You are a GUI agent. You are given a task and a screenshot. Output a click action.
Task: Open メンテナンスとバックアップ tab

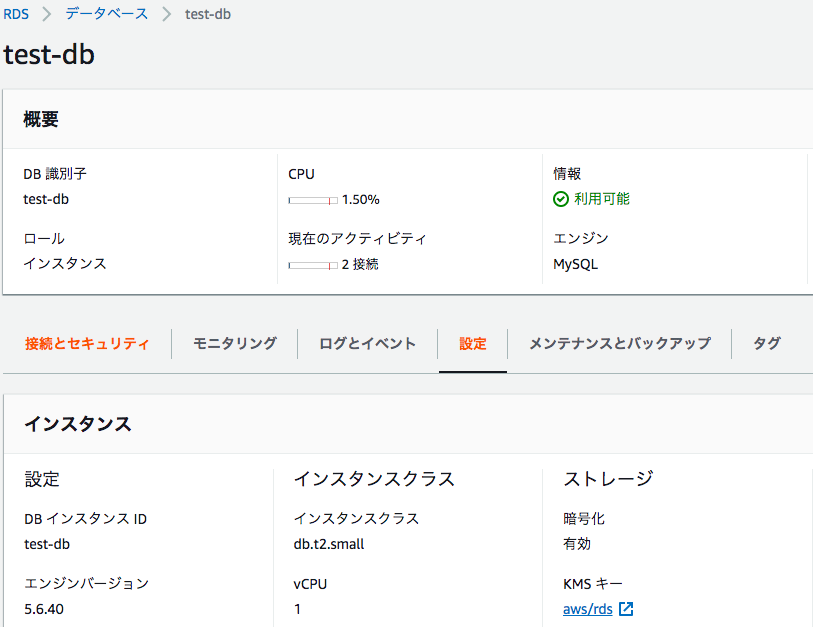(x=620, y=343)
